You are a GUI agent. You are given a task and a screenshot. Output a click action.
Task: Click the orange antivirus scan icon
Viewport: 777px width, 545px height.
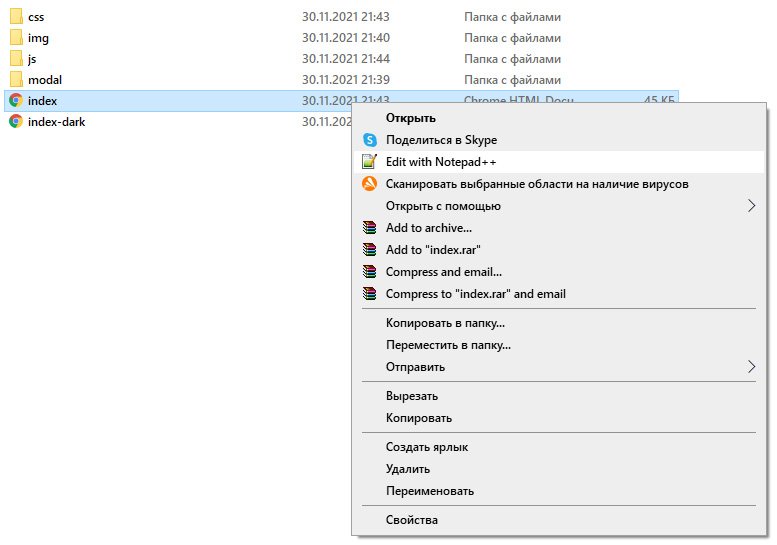click(369, 184)
